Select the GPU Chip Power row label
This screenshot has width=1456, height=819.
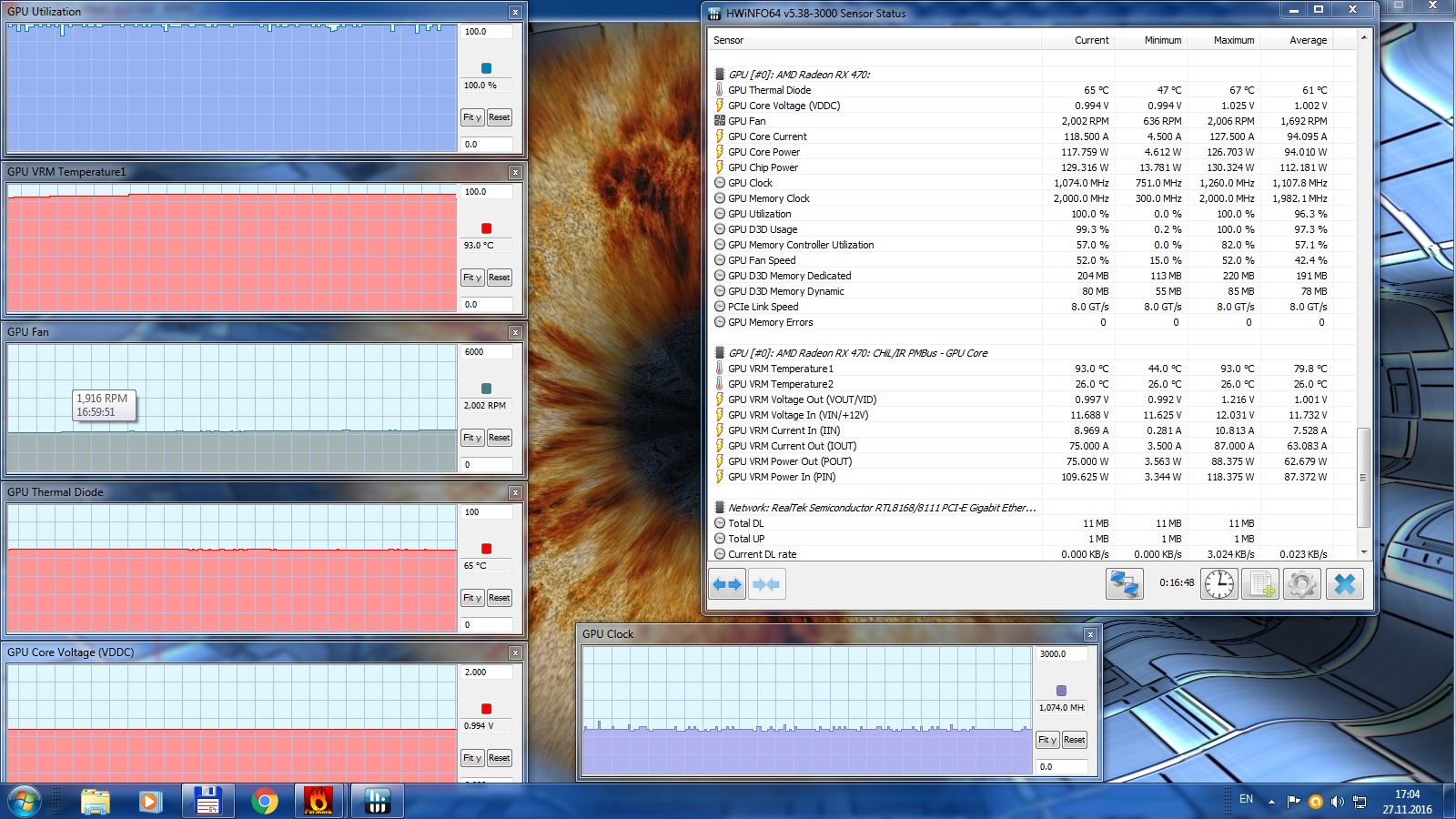click(763, 167)
